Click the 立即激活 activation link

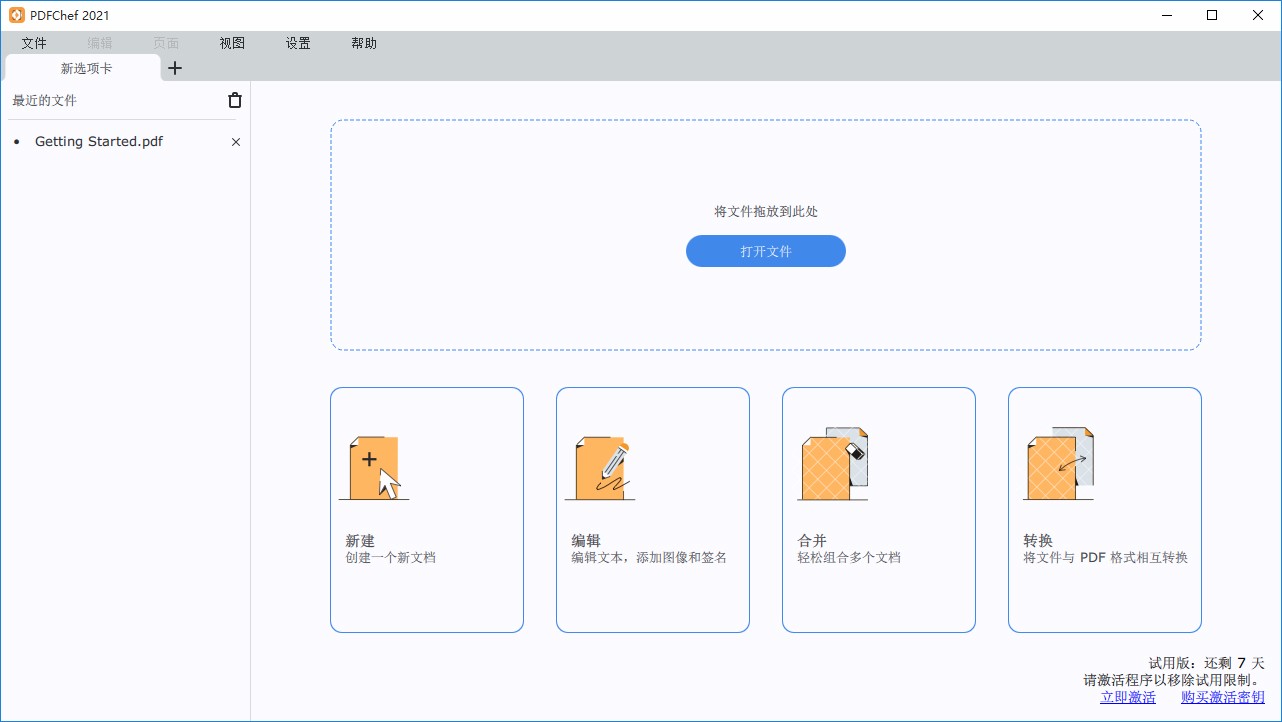pos(1127,697)
